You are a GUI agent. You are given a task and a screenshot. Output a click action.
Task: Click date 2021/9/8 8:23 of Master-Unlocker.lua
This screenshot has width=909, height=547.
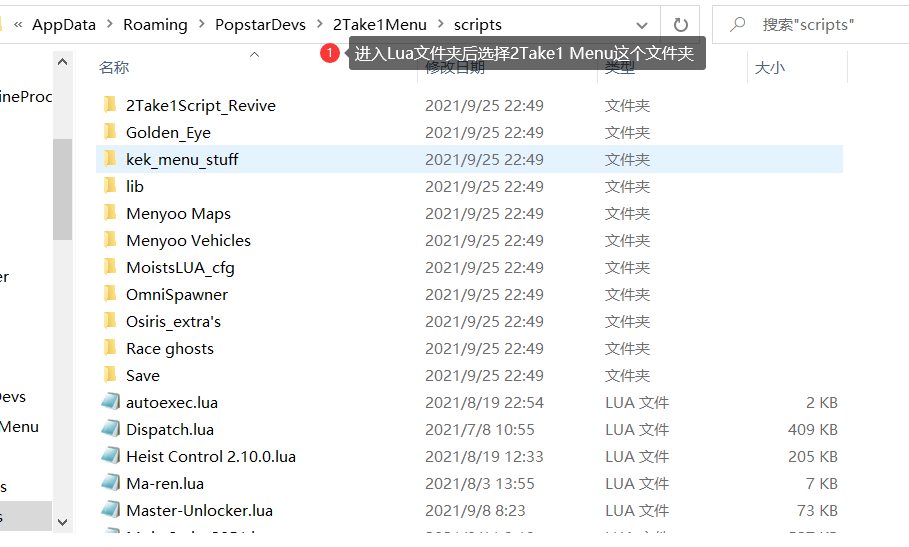[x=475, y=510]
